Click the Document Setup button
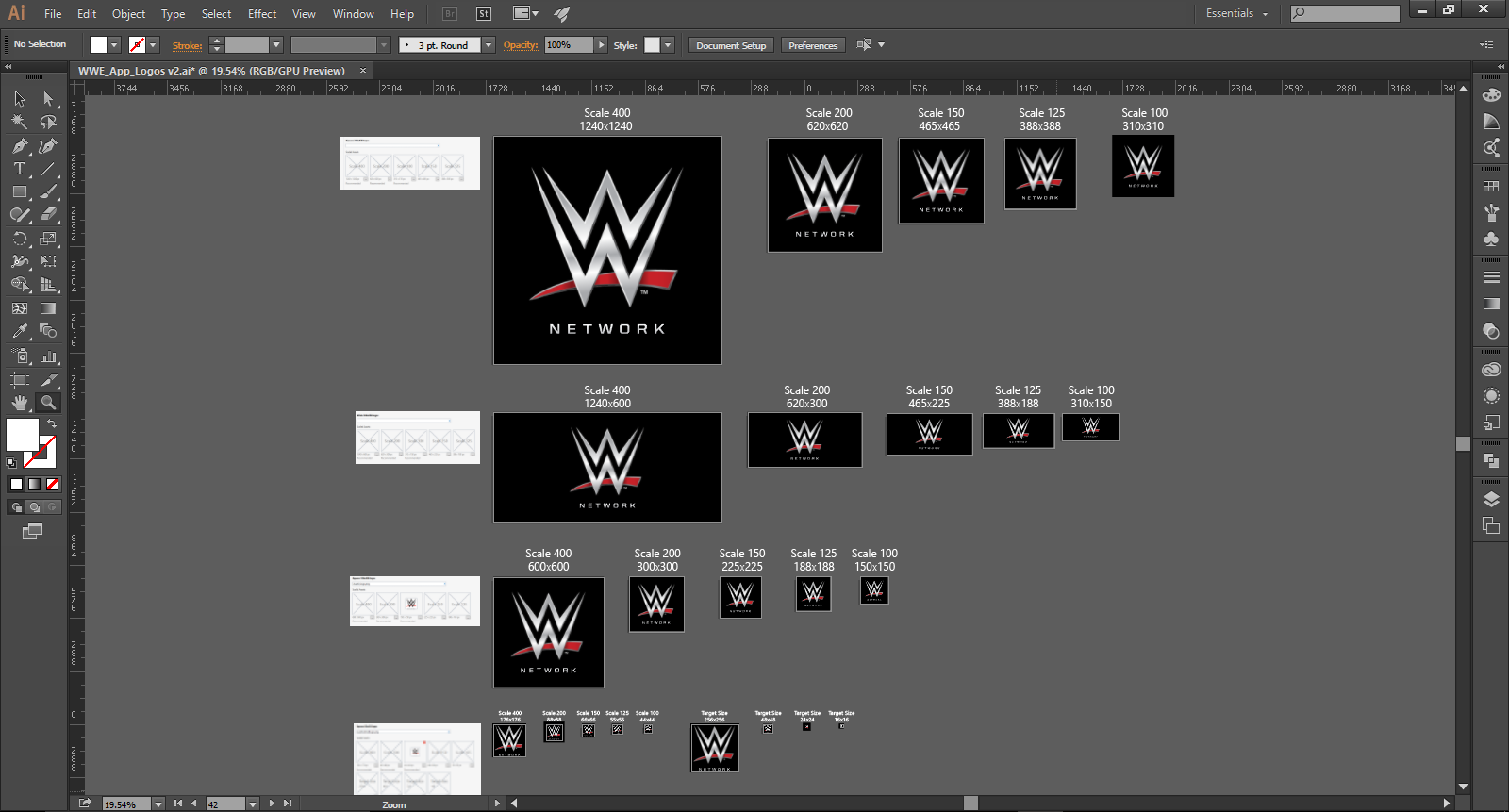The image size is (1509, 812). point(731,45)
